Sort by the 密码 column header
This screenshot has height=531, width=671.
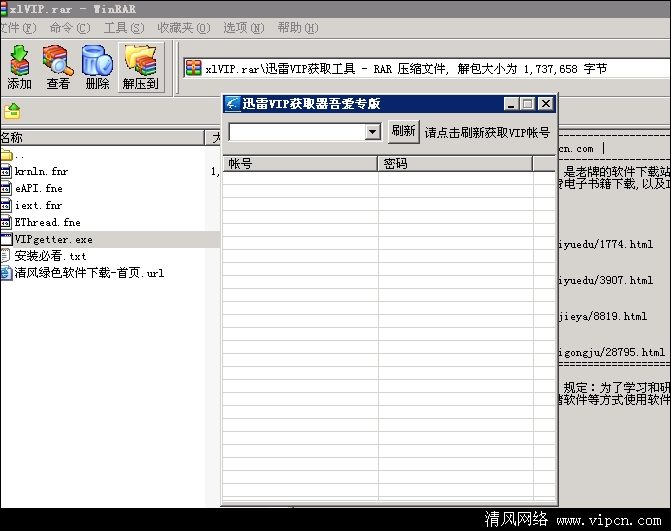point(455,163)
